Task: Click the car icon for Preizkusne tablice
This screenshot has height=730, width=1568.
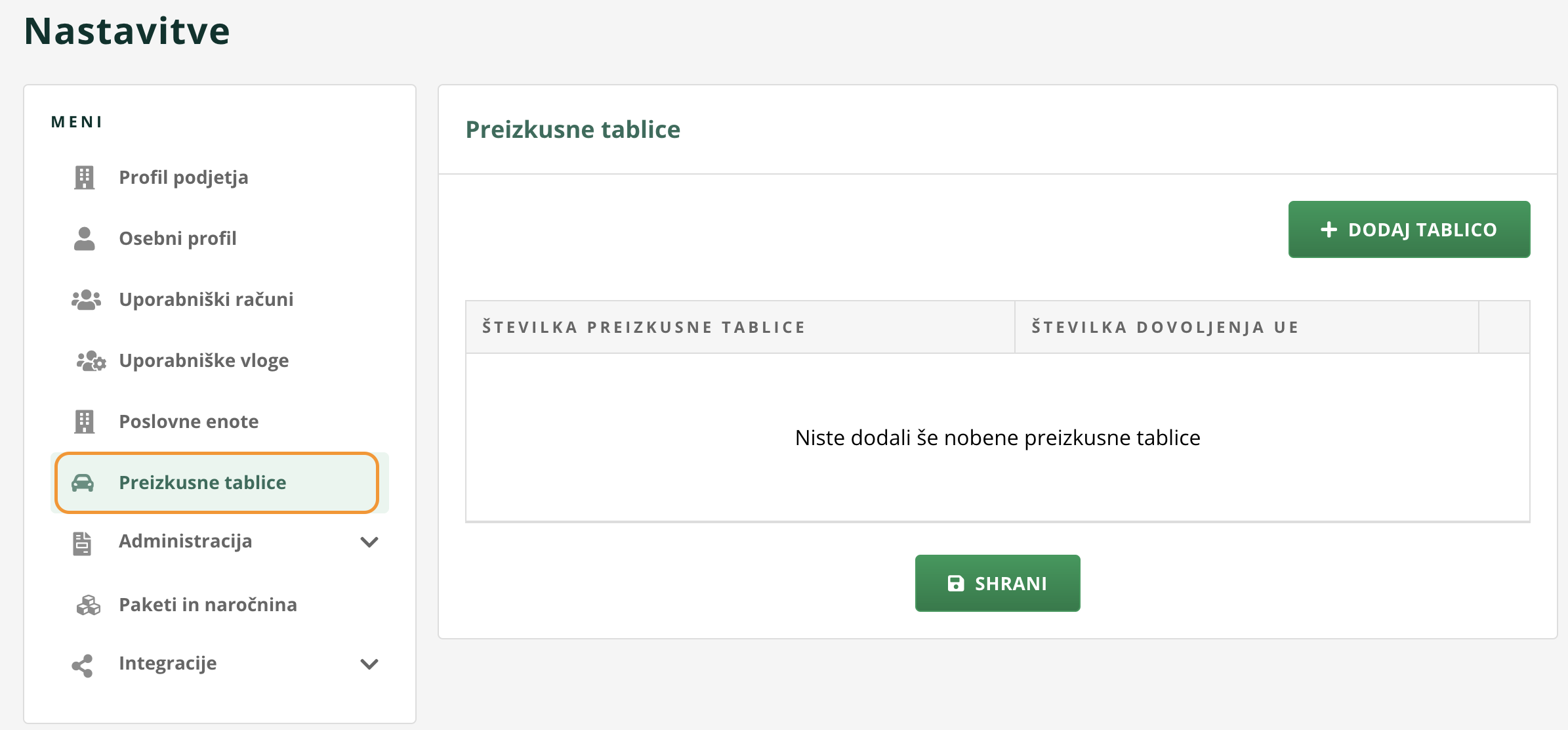Action: 83,483
